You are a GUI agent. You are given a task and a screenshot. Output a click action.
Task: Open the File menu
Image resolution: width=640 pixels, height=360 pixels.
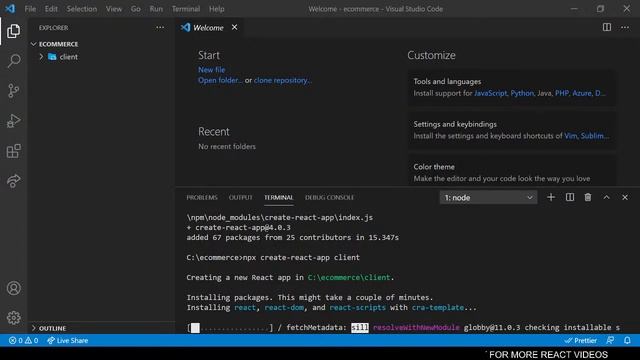click(30, 9)
